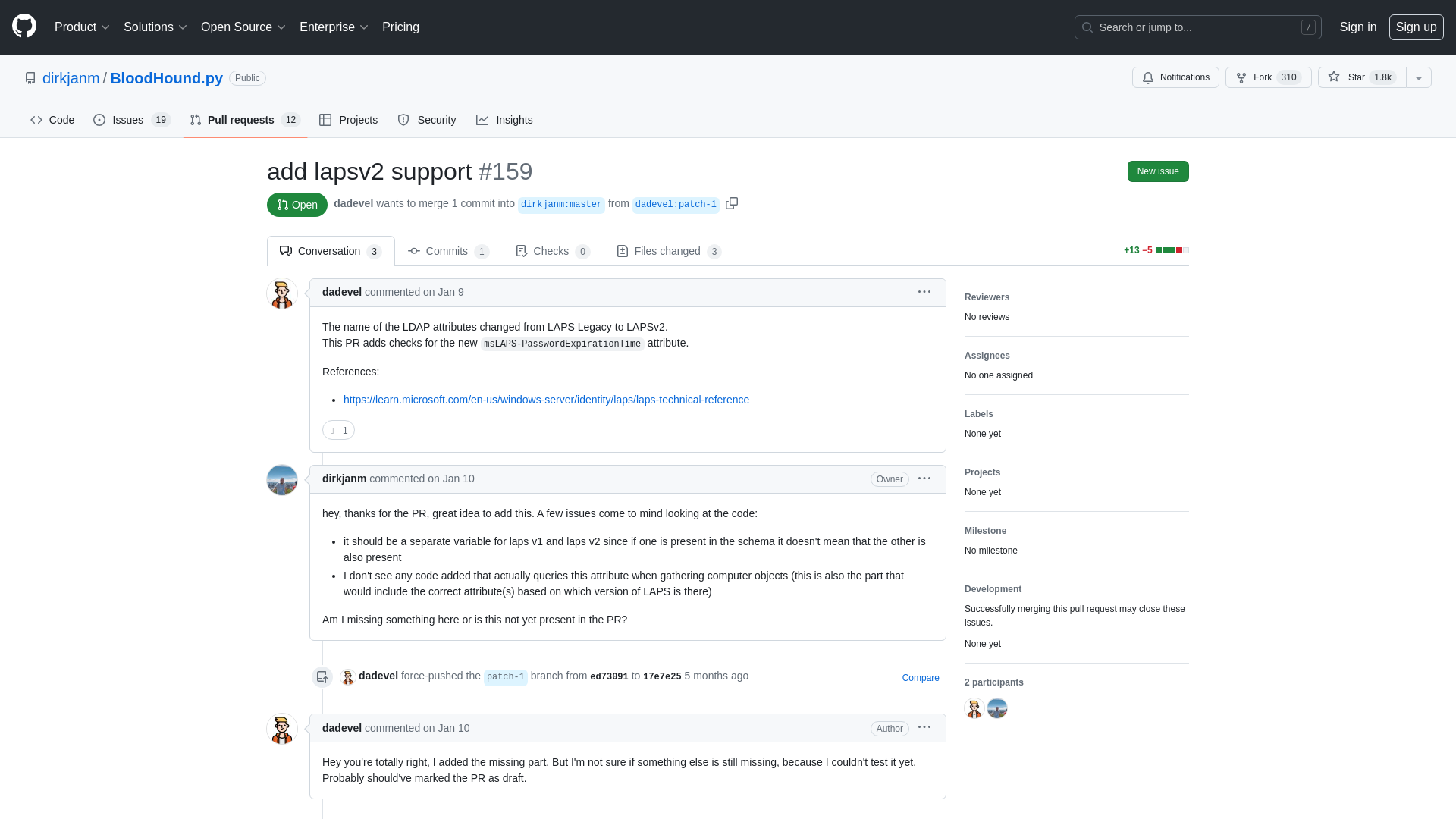Viewport: 1456px width, 819px height.
Task: Click the star icon to star repository
Action: [x=1334, y=77]
